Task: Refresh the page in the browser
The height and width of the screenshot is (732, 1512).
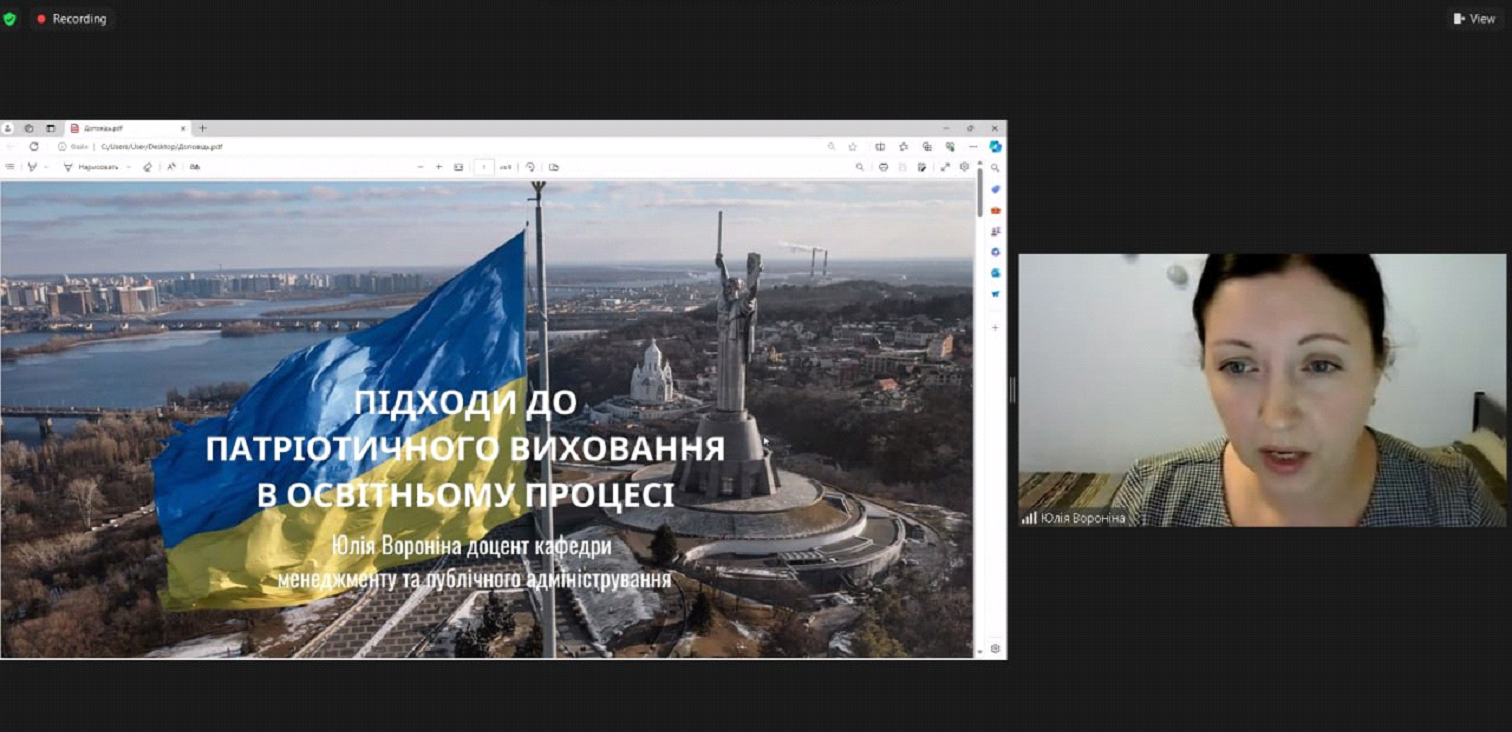Action: 34,146
